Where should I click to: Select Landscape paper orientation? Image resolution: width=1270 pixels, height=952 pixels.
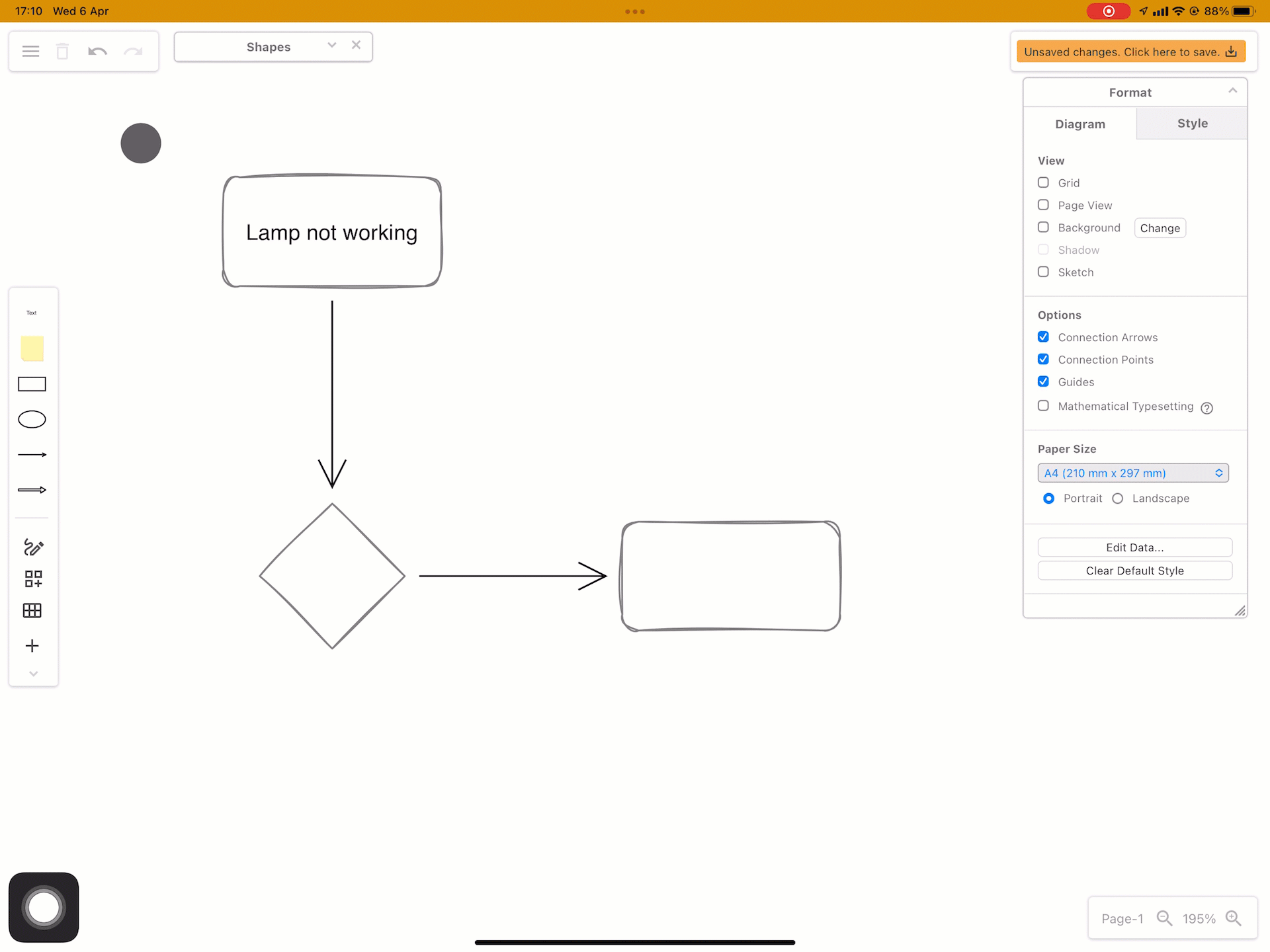coord(1118,498)
